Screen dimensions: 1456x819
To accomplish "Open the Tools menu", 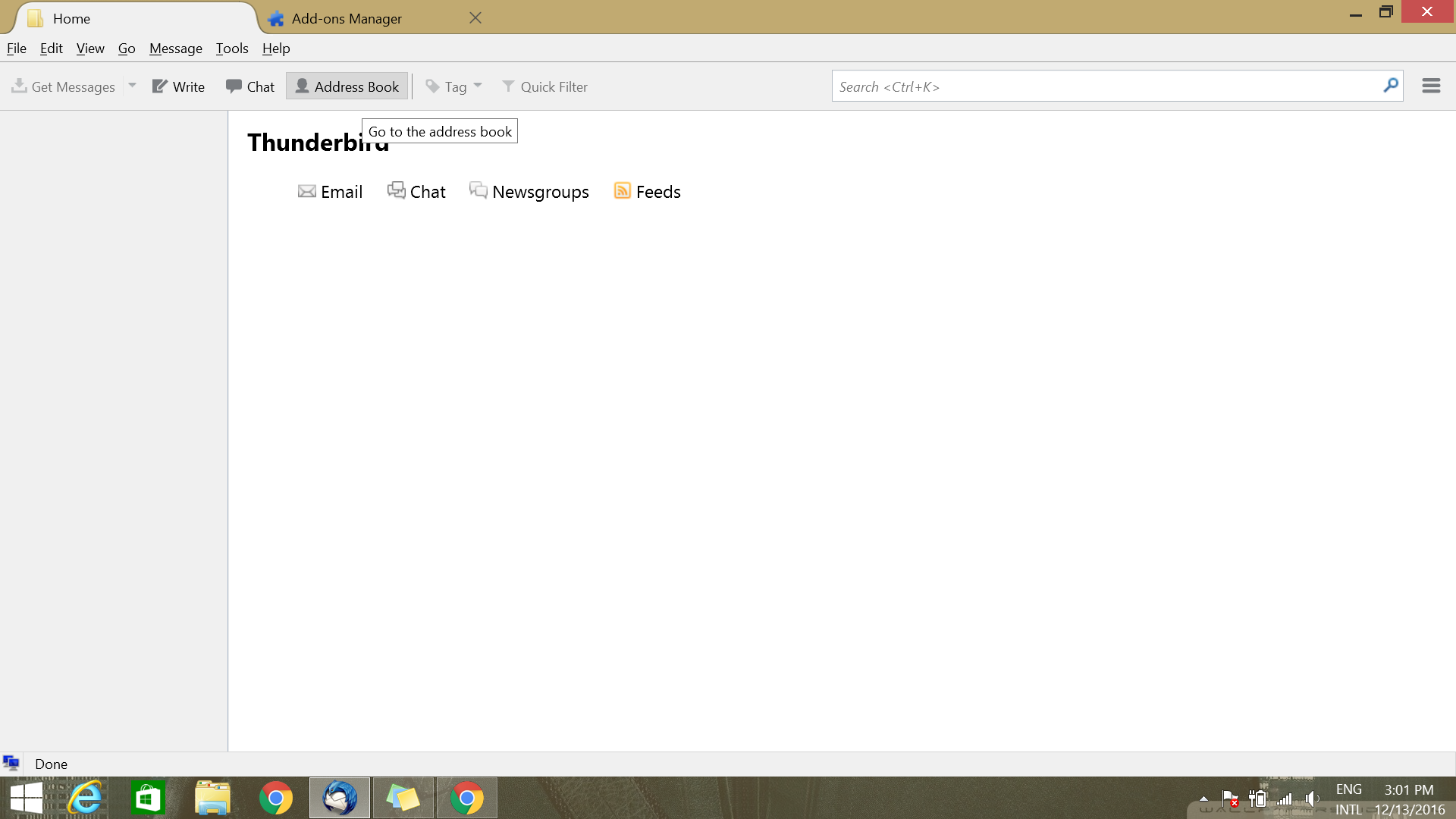I will pos(232,48).
